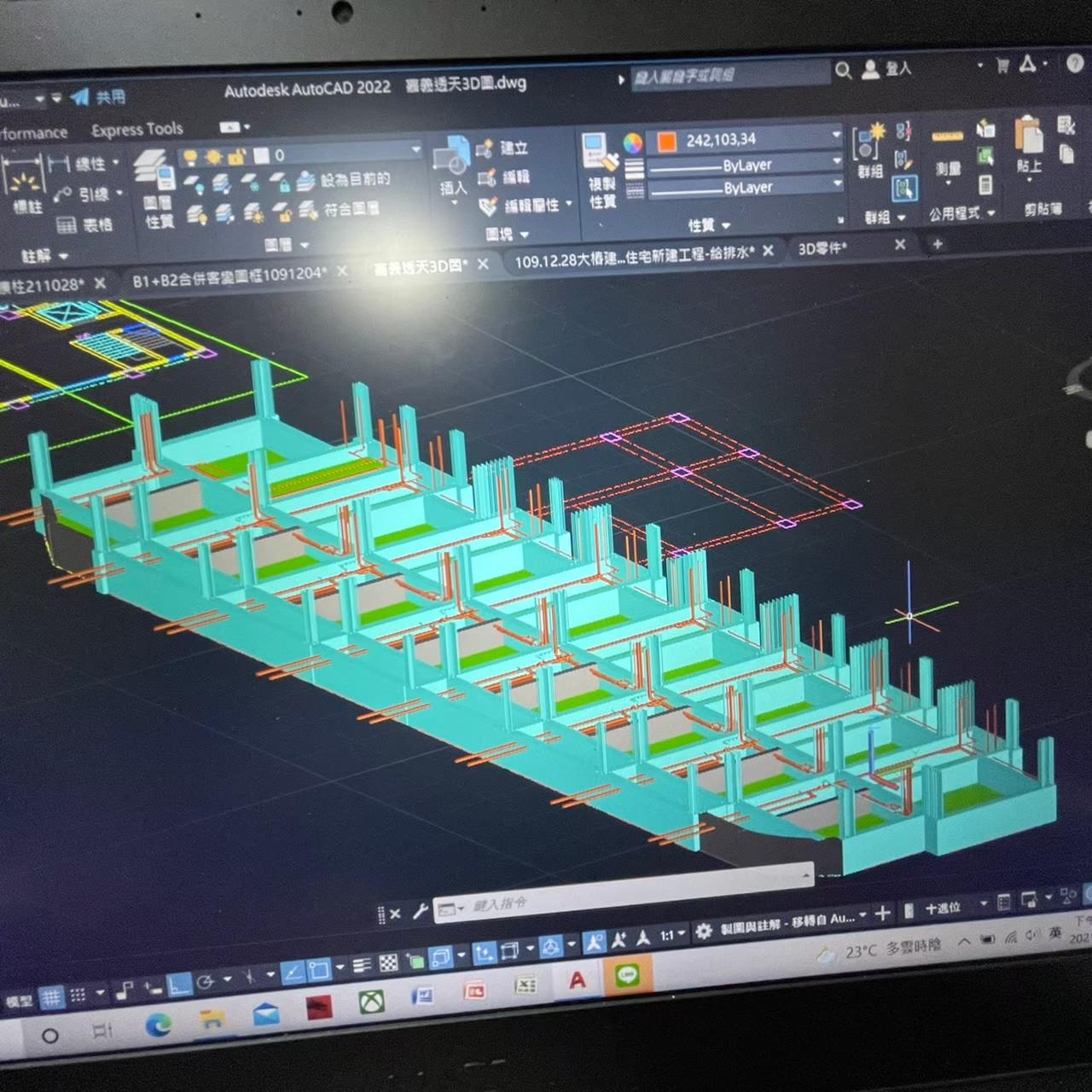Open the Express Tools ribbon tab
Viewport: 1092px width, 1092px height.
136,130
